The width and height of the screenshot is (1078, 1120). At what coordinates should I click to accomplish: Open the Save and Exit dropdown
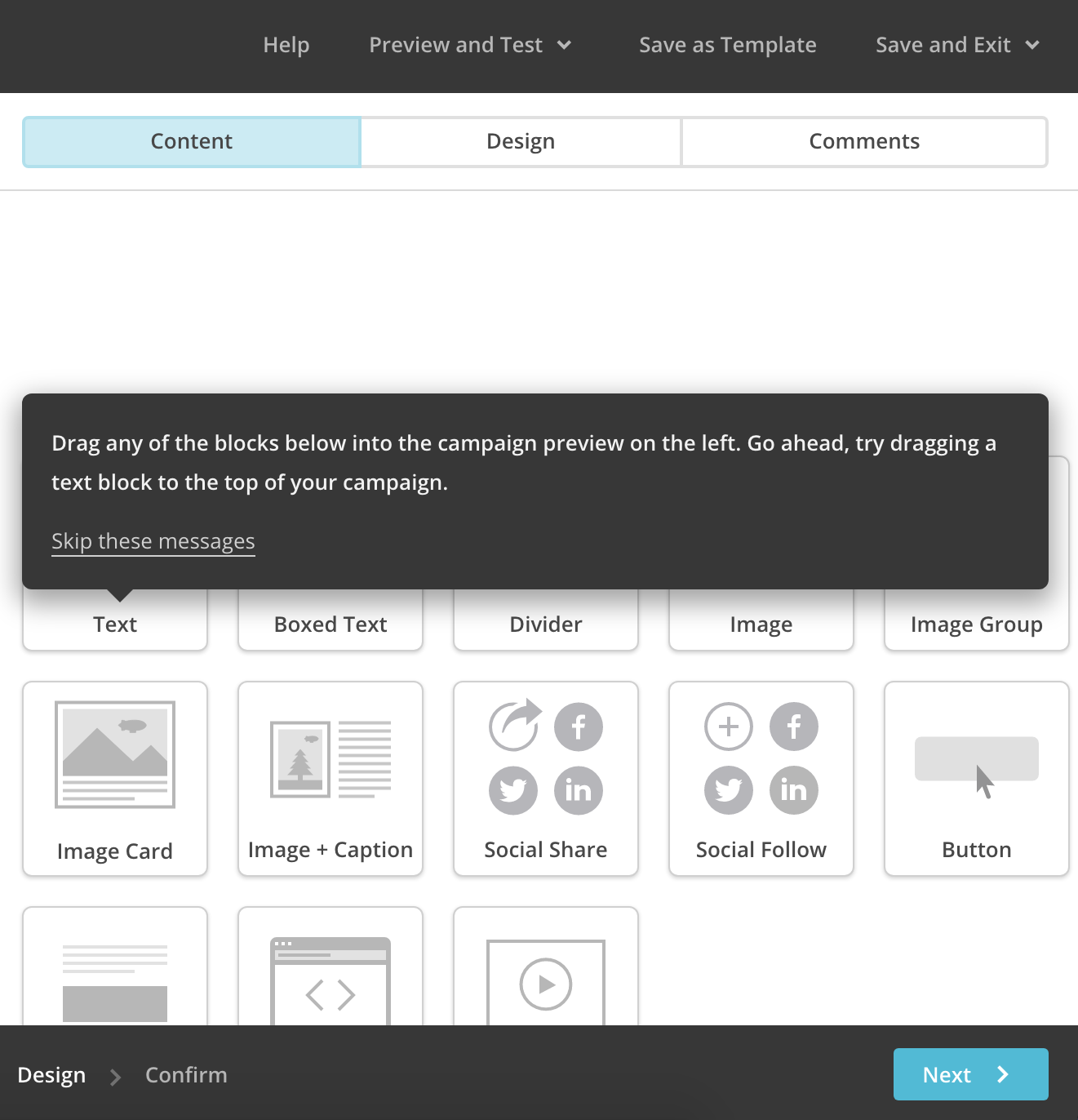click(x=957, y=45)
